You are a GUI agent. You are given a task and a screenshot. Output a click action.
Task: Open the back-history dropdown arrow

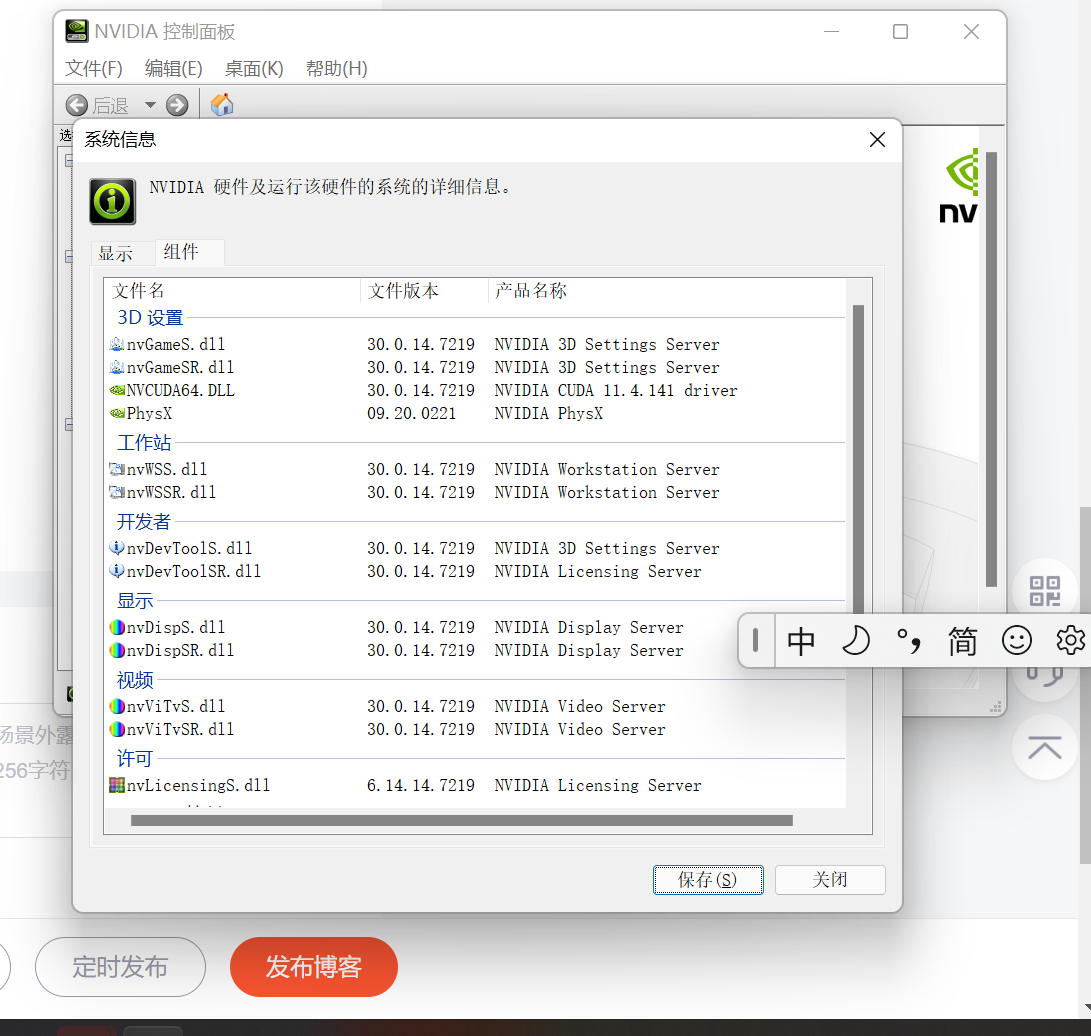[x=150, y=105]
